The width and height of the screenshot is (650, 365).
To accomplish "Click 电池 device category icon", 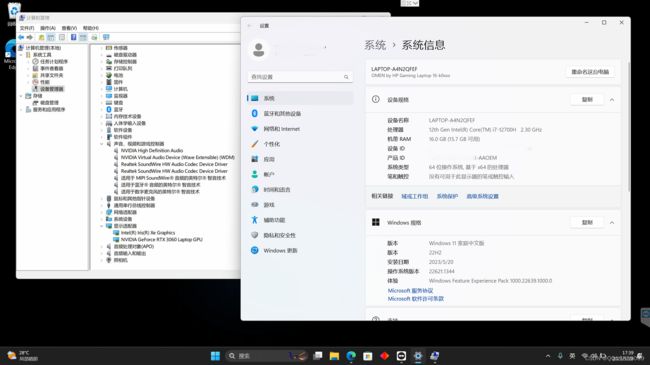I will [109, 75].
